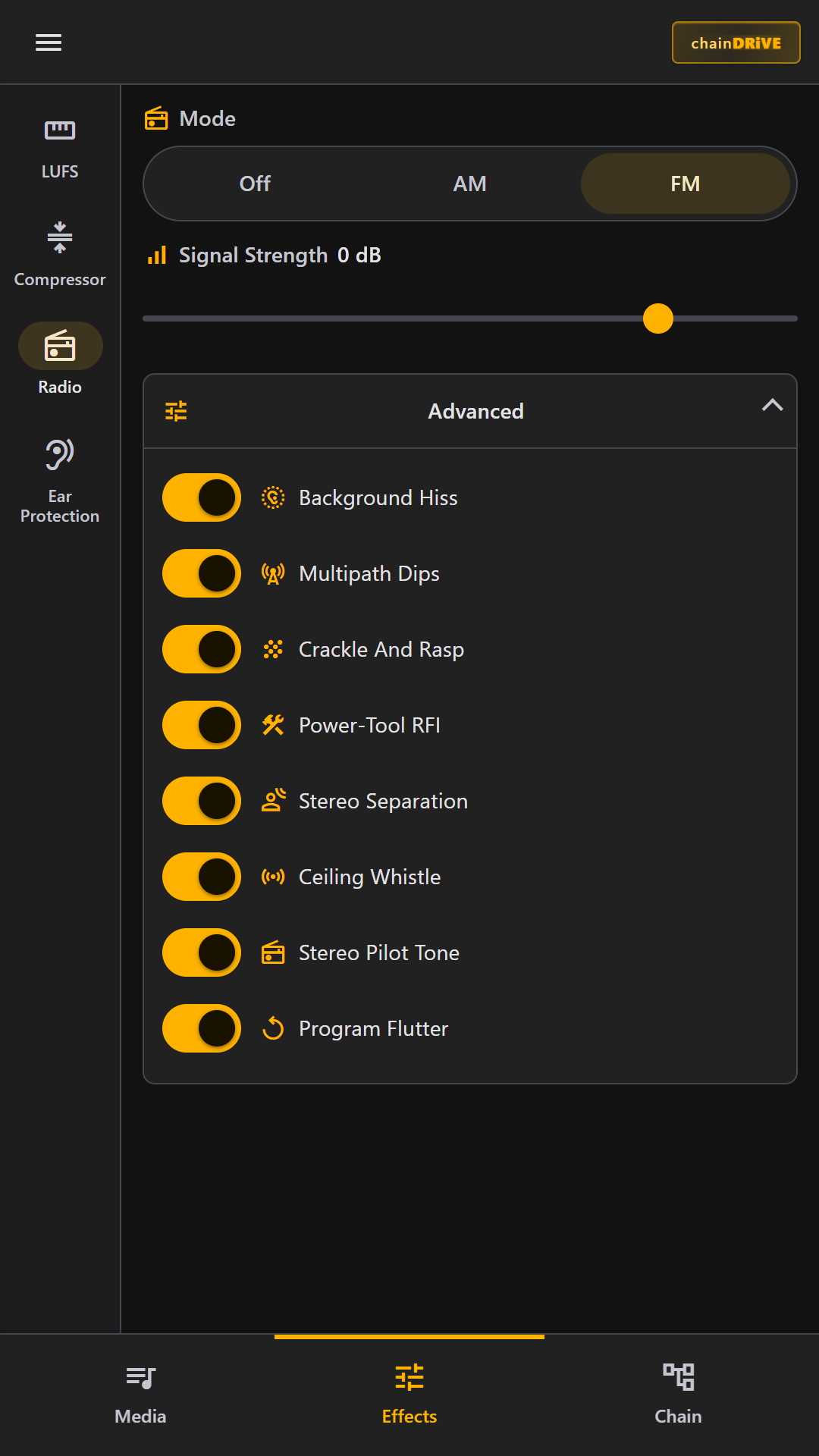This screenshot has width=819, height=1456.
Task: Click the Advanced header title
Action: 475,411
